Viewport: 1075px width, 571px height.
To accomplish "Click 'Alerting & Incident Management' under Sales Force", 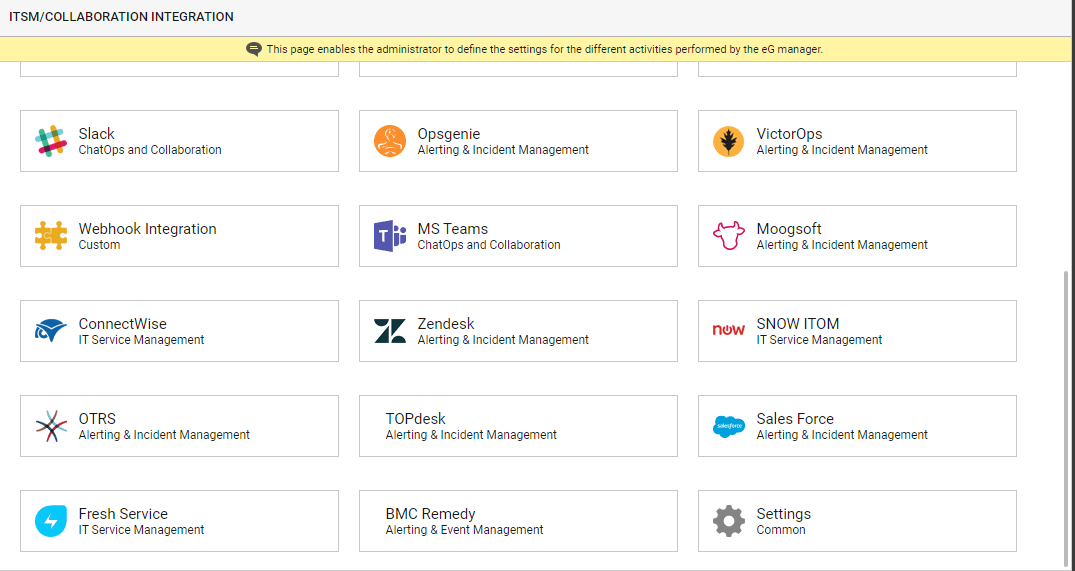I will [842, 435].
